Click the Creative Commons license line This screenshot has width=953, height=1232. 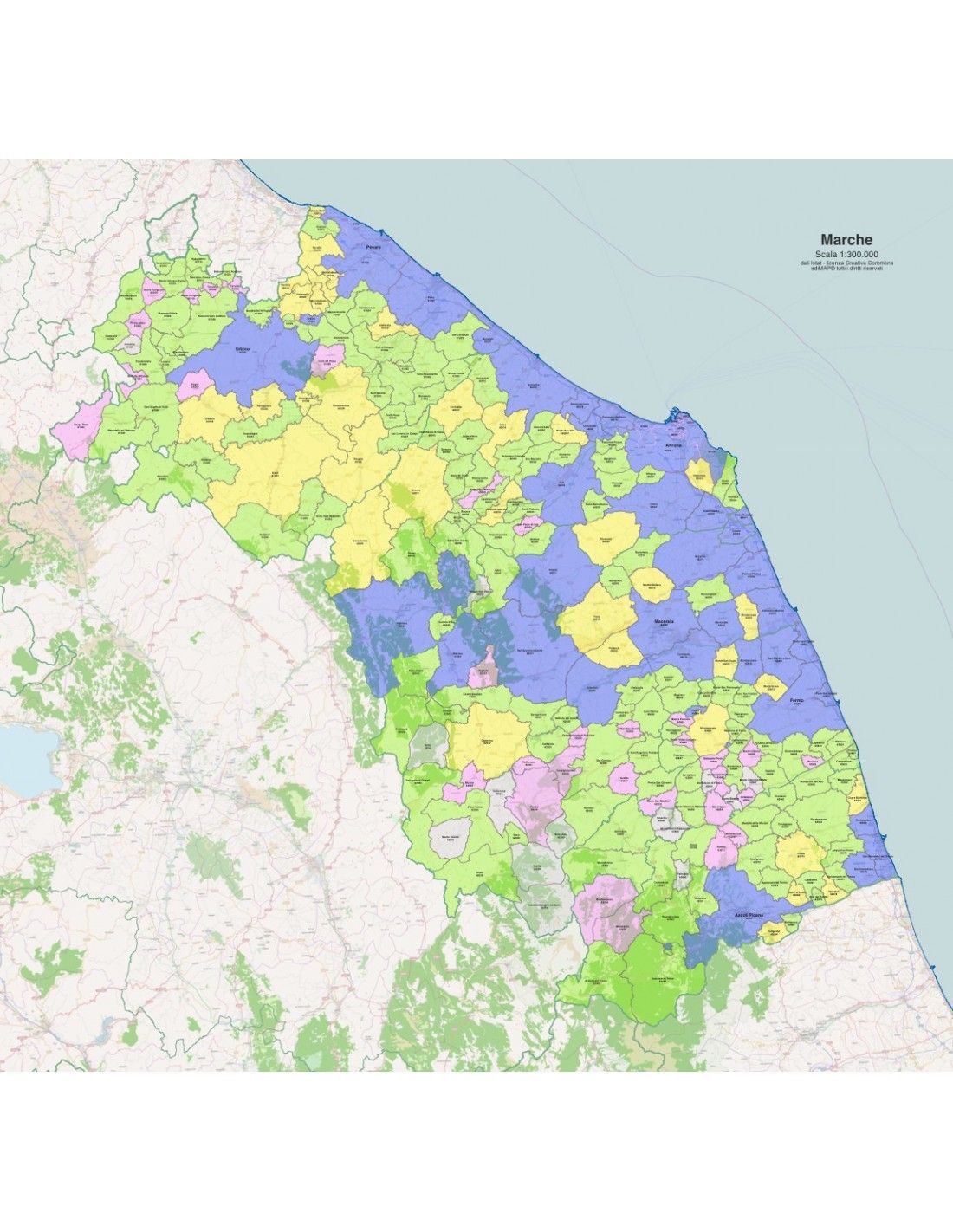click(846, 263)
